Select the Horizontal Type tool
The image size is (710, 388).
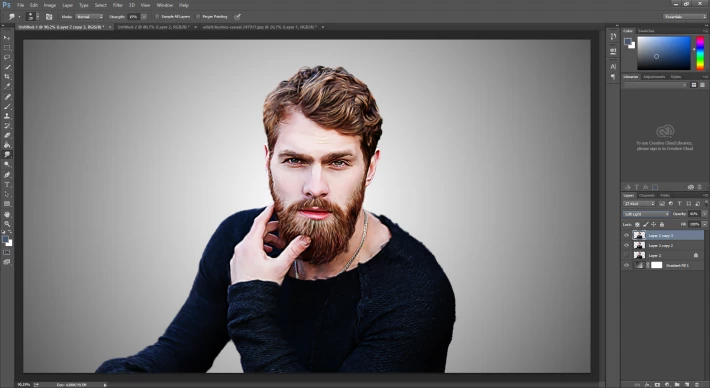coord(7,185)
